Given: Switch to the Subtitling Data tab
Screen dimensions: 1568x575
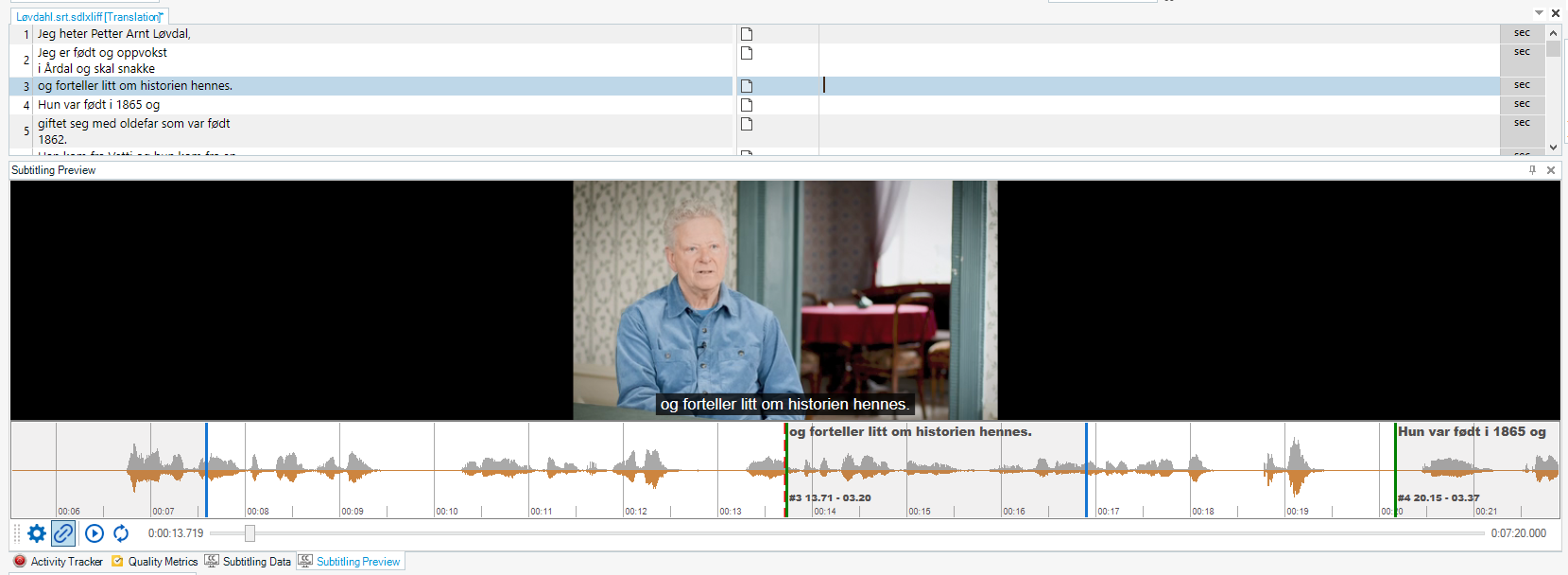Looking at the screenshot, I should [248, 562].
